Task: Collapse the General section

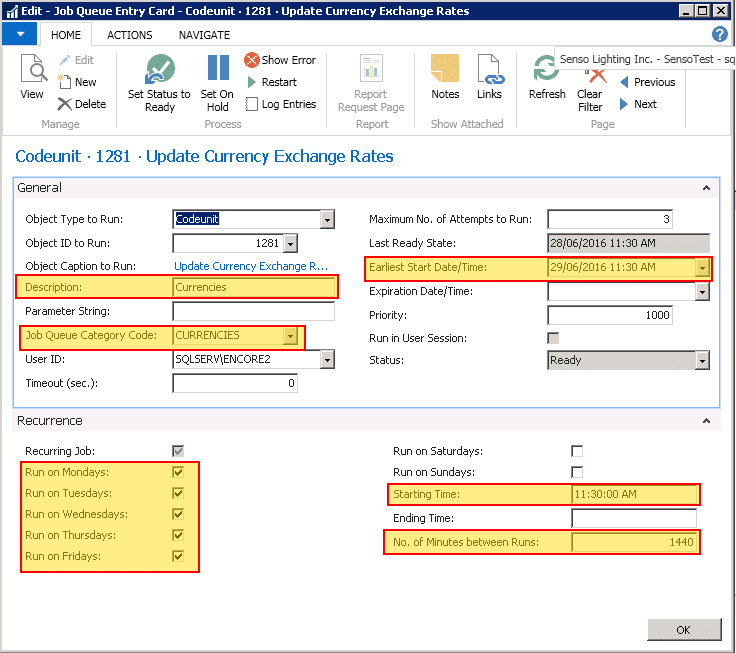Action: tap(706, 188)
